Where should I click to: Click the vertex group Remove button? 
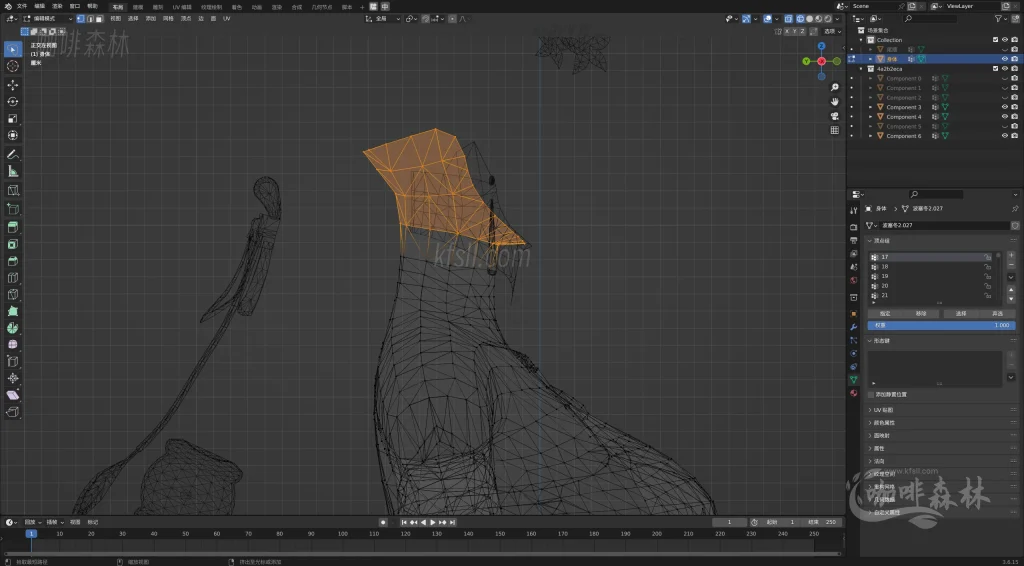[921, 313]
